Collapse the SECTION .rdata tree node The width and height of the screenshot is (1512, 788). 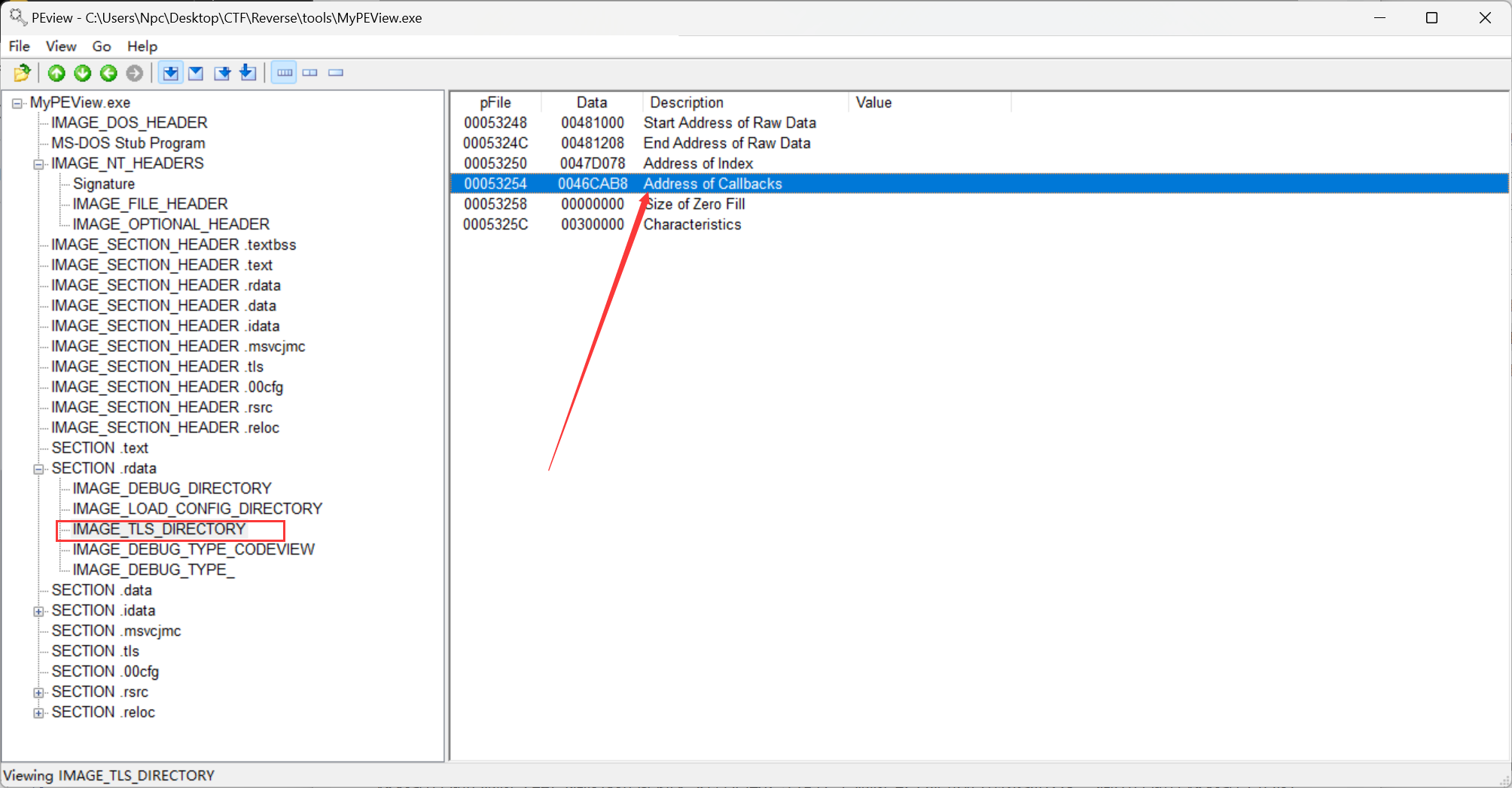point(38,469)
